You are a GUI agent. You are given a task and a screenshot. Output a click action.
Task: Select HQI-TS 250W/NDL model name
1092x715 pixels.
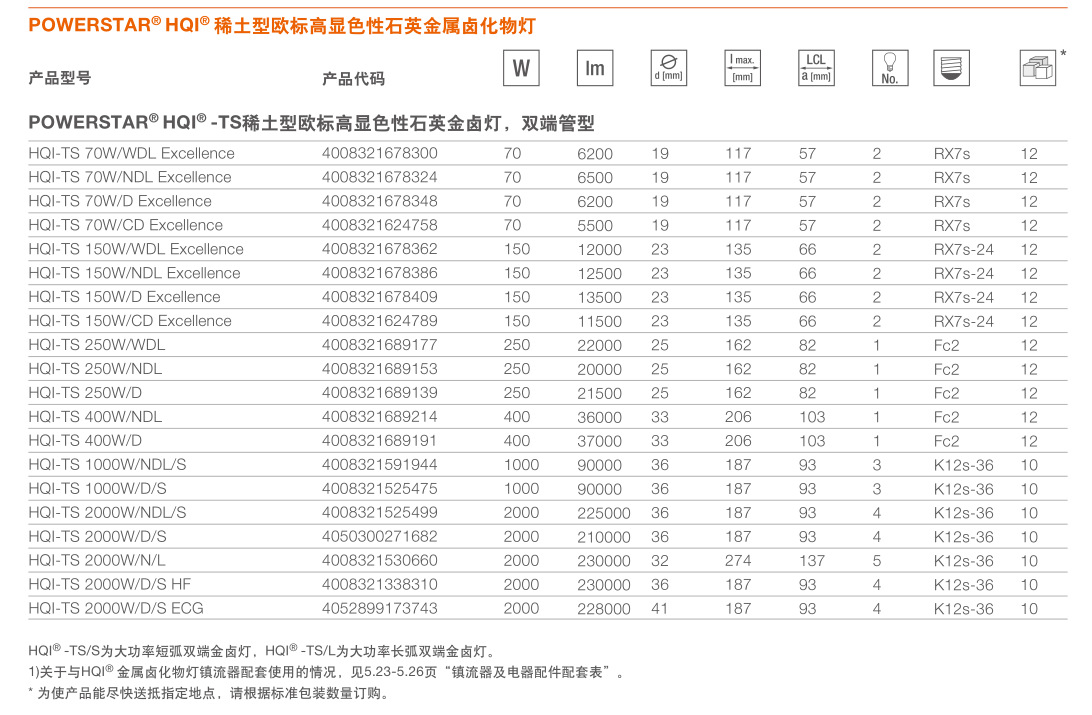pyautogui.click(x=95, y=369)
